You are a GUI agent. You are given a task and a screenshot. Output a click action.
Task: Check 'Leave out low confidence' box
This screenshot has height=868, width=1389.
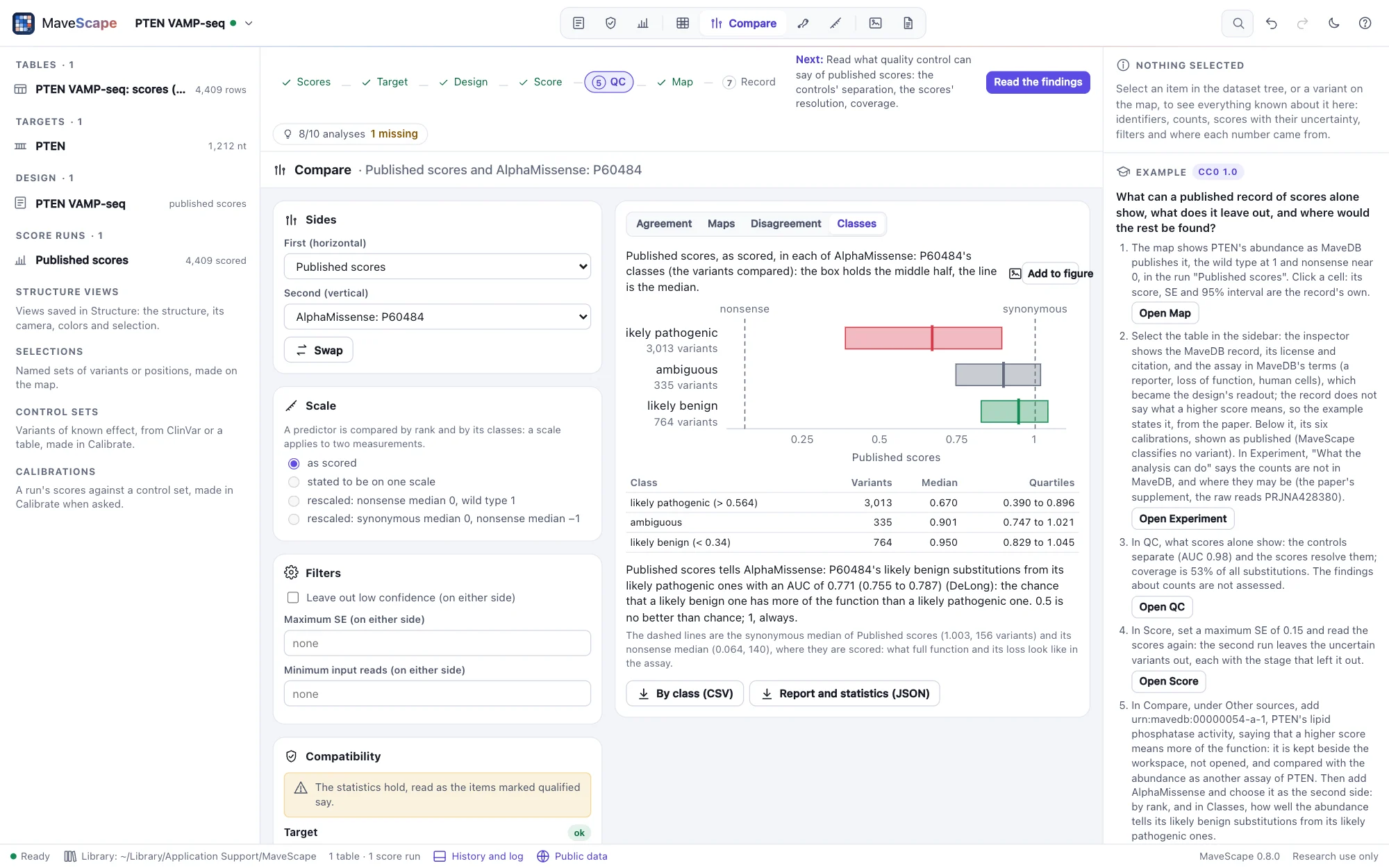pyautogui.click(x=293, y=598)
